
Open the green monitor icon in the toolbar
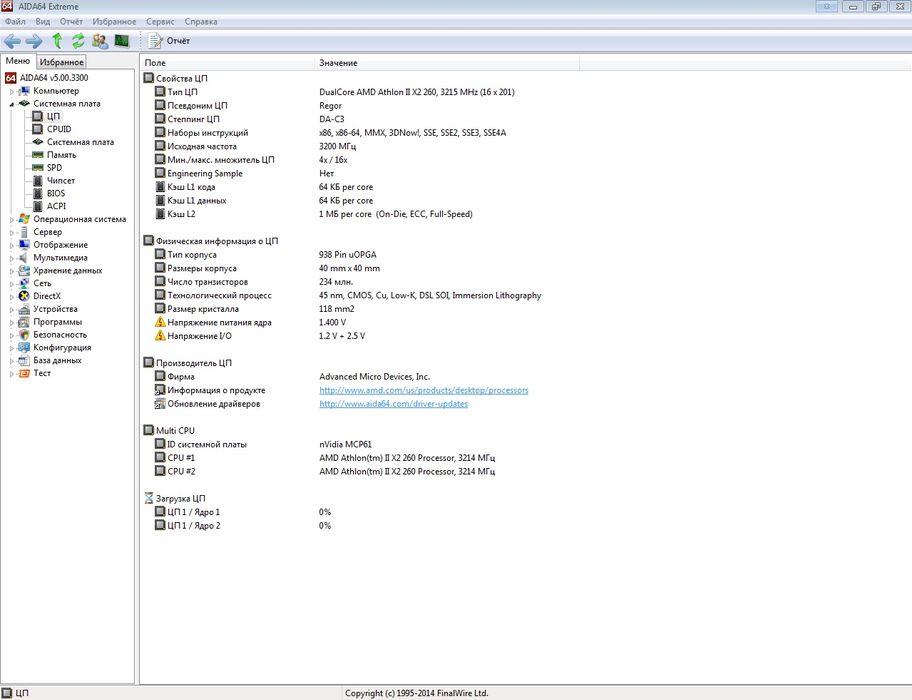122,41
